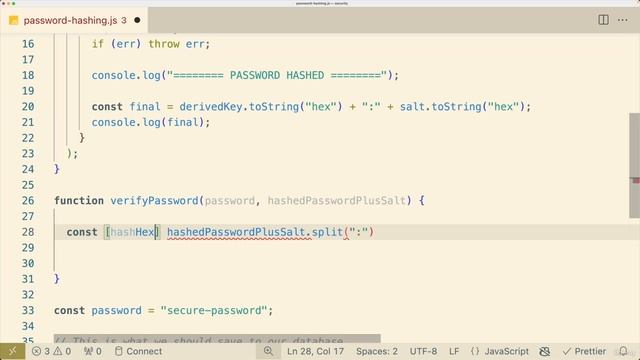Click the Copilot status icon beside JavaScript
640x360 pixels.
click(x=544, y=351)
